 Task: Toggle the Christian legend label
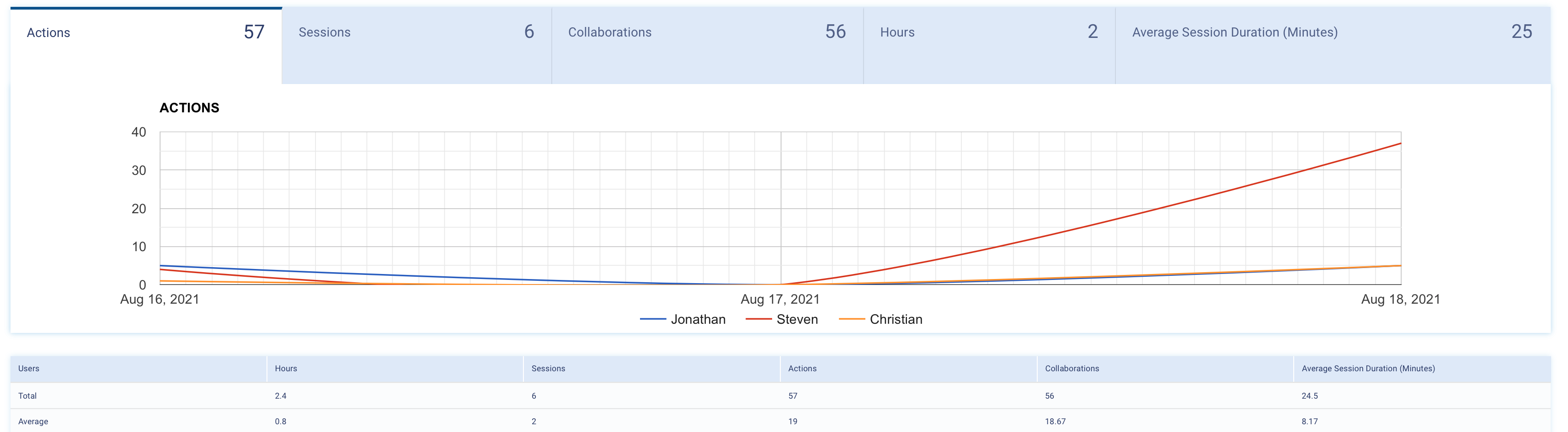click(x=896, y=320)
